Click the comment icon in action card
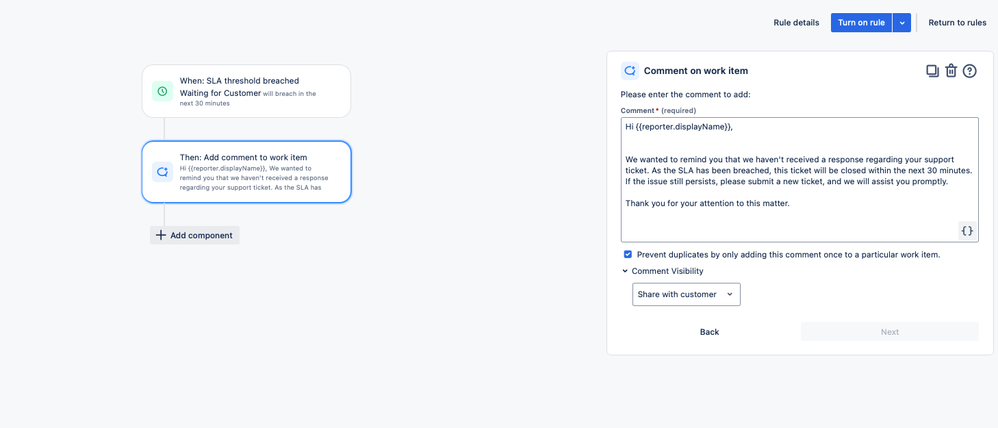The width and height of the screenshot is (998, 428). (162, 171)
